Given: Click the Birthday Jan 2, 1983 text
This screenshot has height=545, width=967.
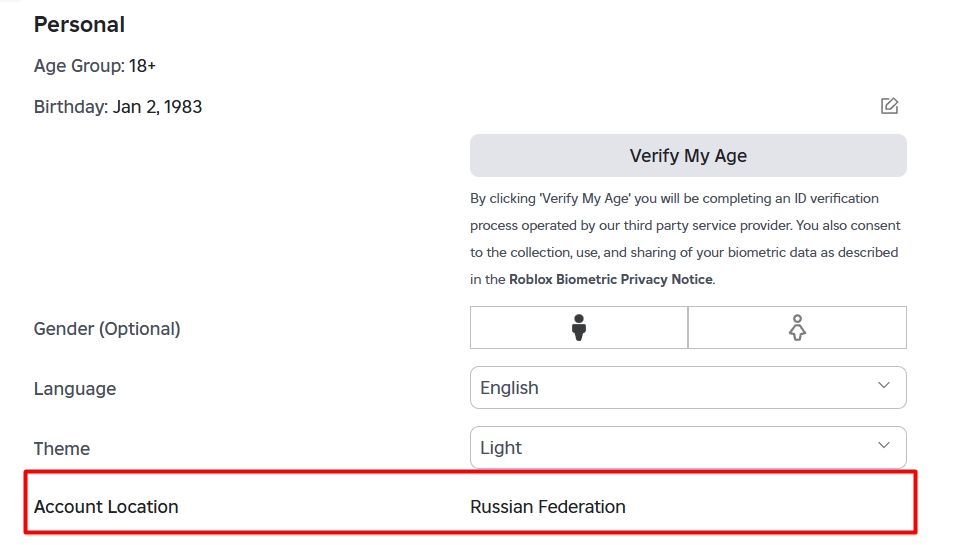Looking at the screenshot, I should point(118,107).
